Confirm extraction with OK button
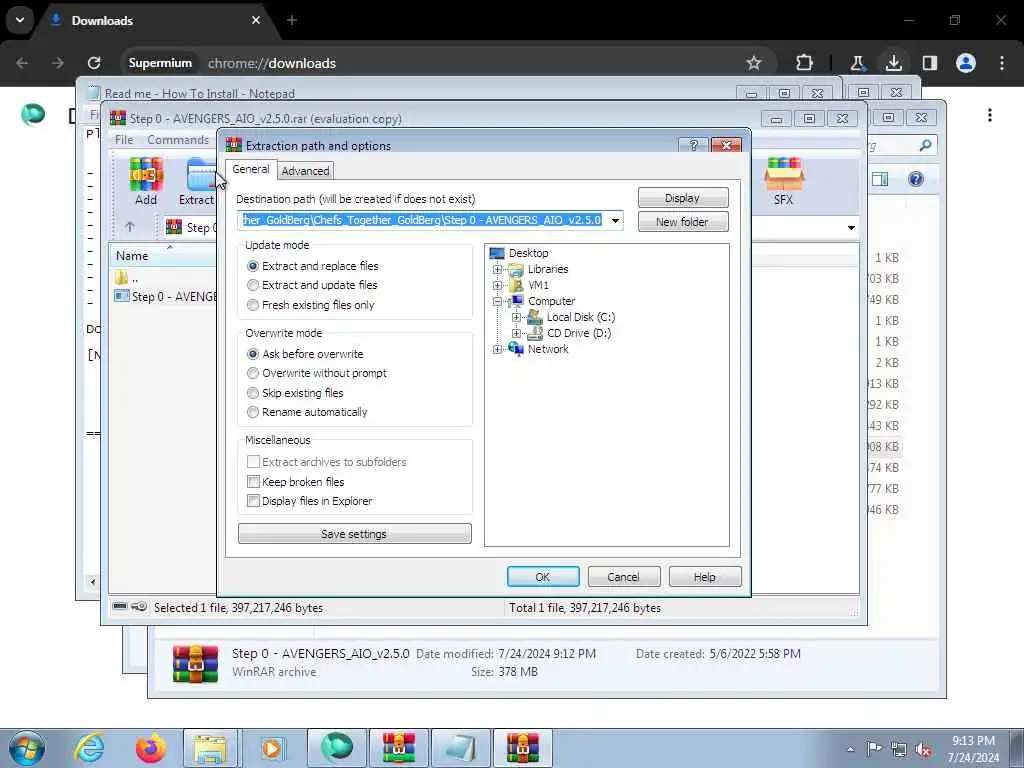The image size is (1024, 768). click(x=543, y=577)
